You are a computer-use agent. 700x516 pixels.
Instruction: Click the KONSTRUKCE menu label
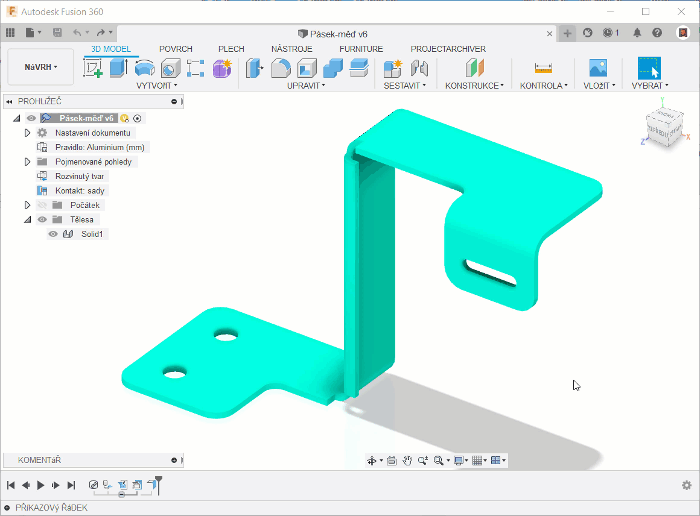475,86
